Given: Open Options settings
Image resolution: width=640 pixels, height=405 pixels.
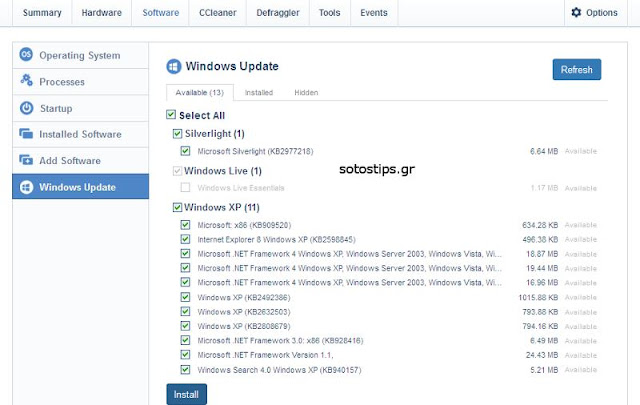Looking at the screenshot, I should (596, 13).
